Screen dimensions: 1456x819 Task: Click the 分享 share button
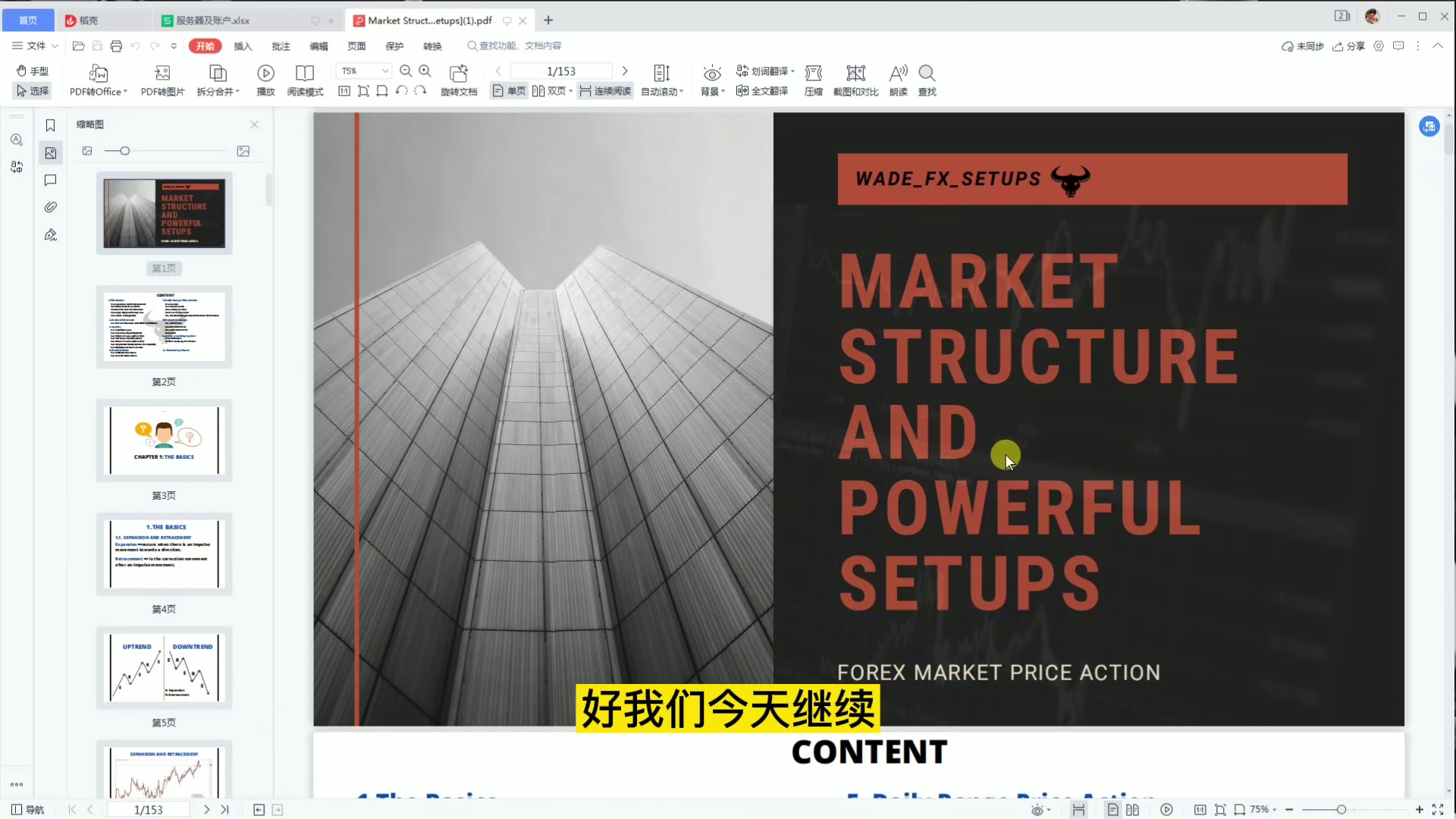[x=1349, y=46]
